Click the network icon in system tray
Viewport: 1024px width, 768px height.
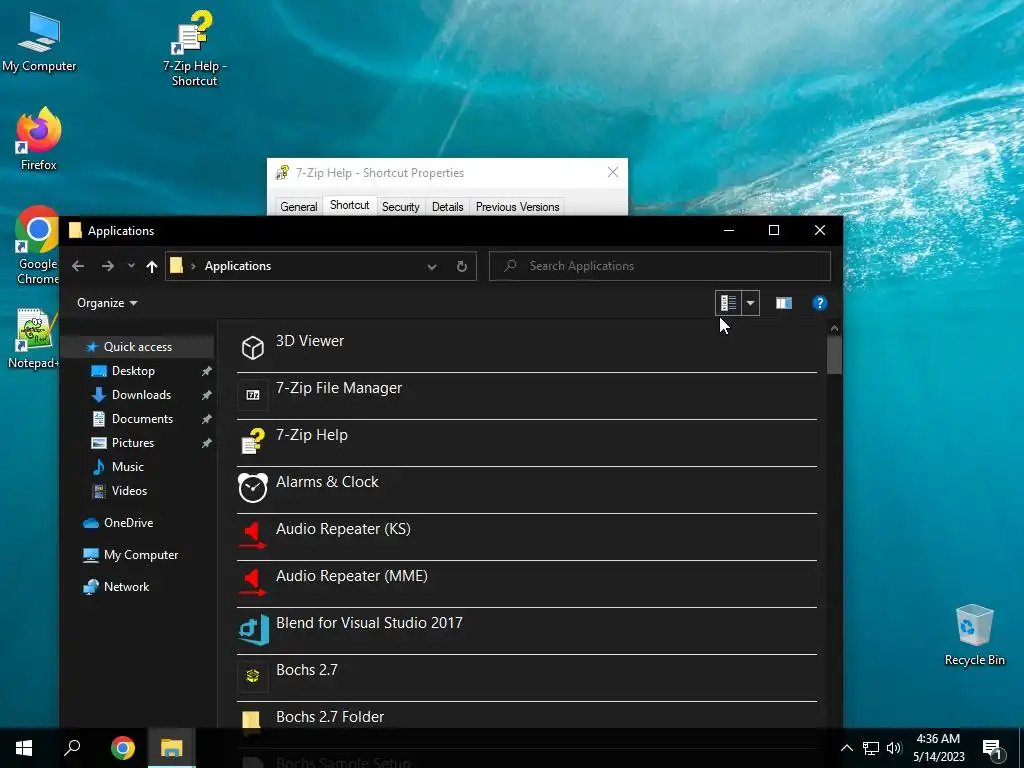pyautogui.click(x=871, y=748)
